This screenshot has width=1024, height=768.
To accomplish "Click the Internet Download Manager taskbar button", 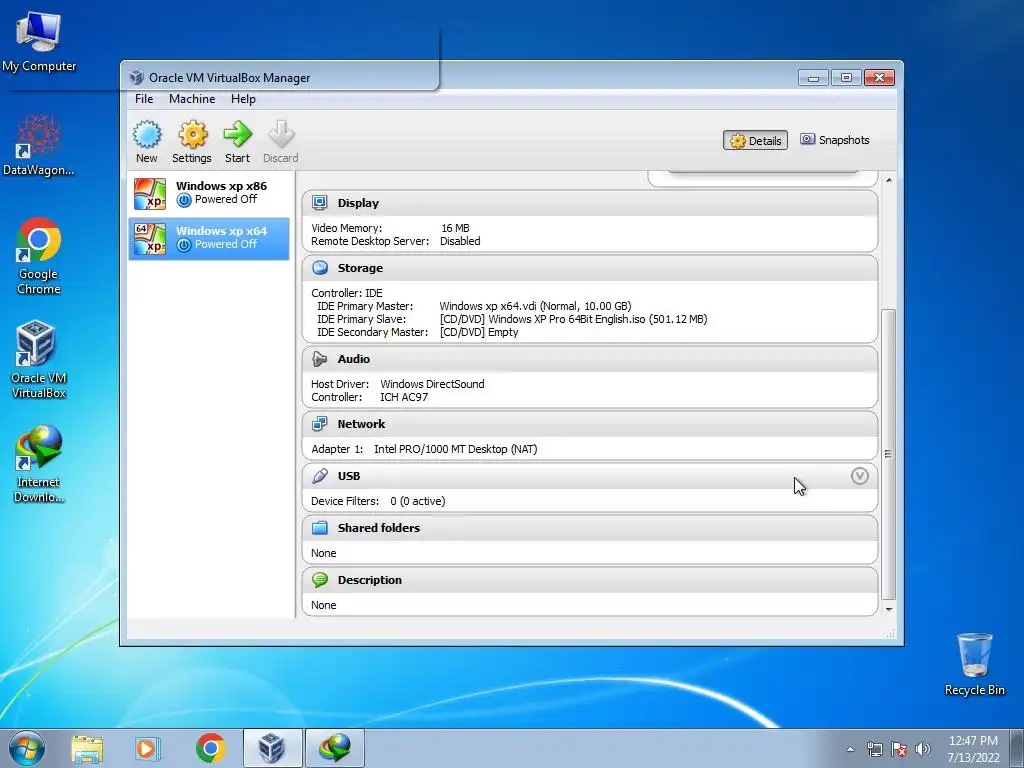I will tap(335, 748).
